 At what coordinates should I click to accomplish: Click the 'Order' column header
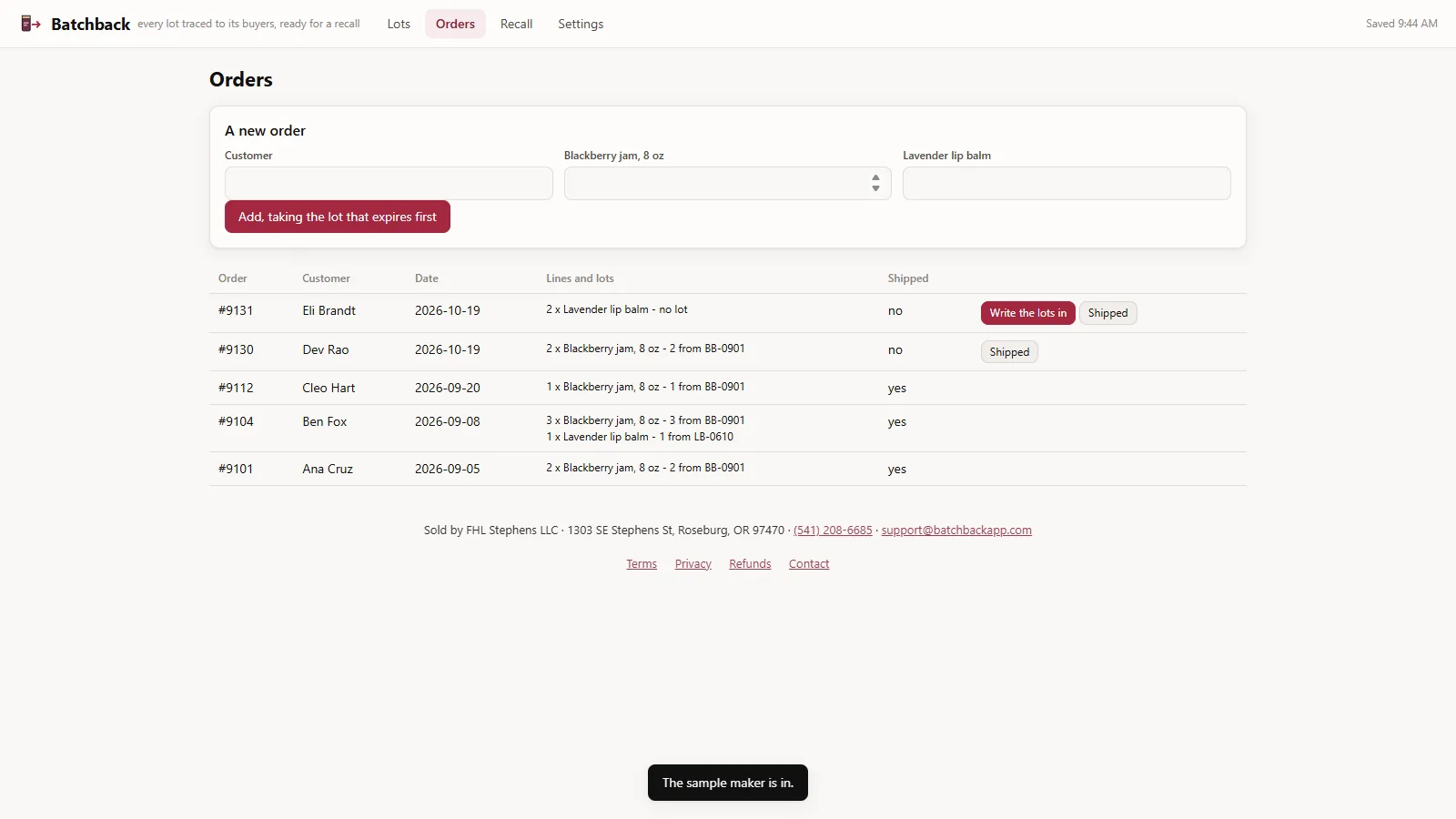click(232, 278)
